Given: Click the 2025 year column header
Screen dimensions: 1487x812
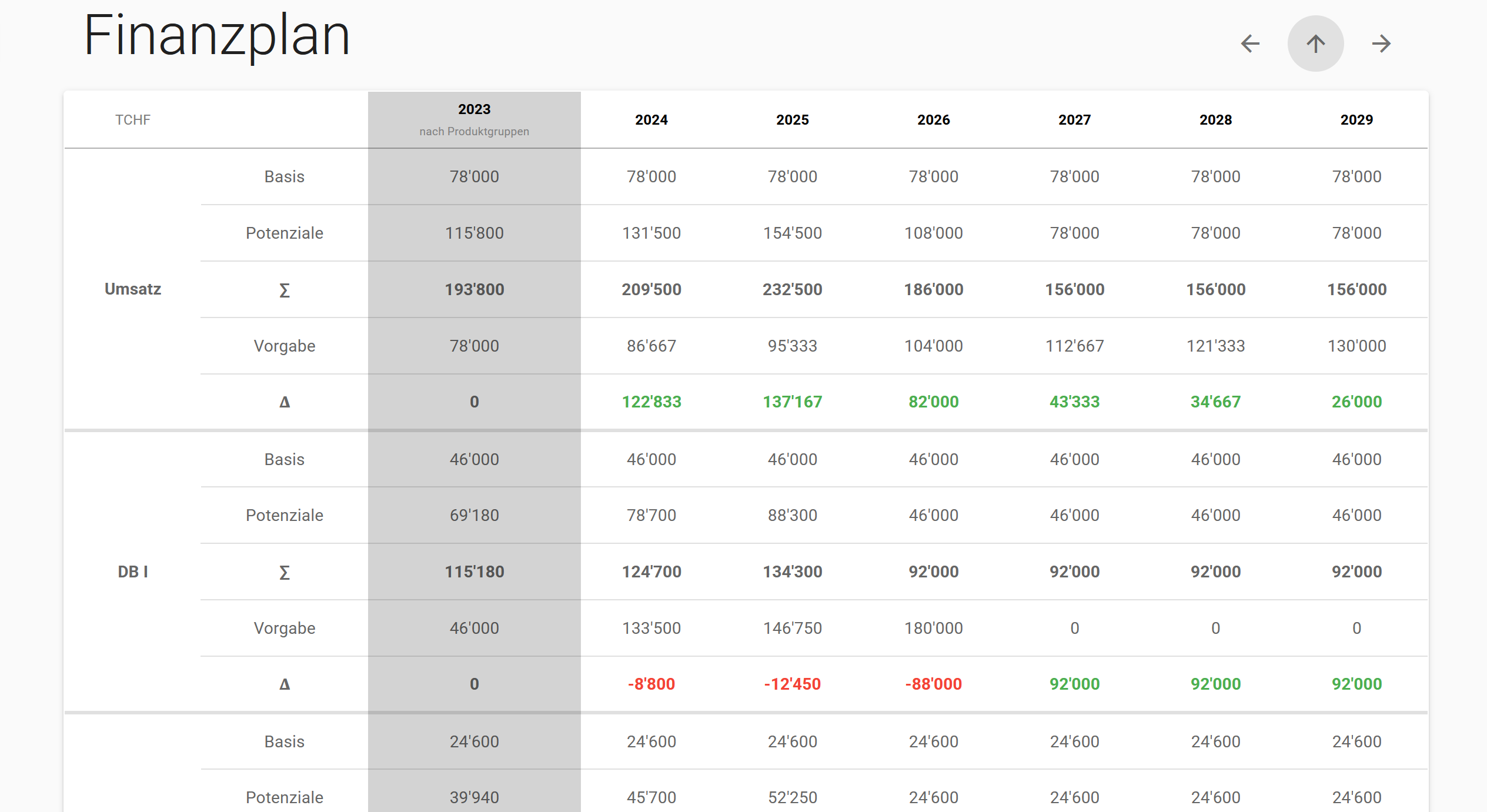Looking at the screenshot, I should point(792,120).
